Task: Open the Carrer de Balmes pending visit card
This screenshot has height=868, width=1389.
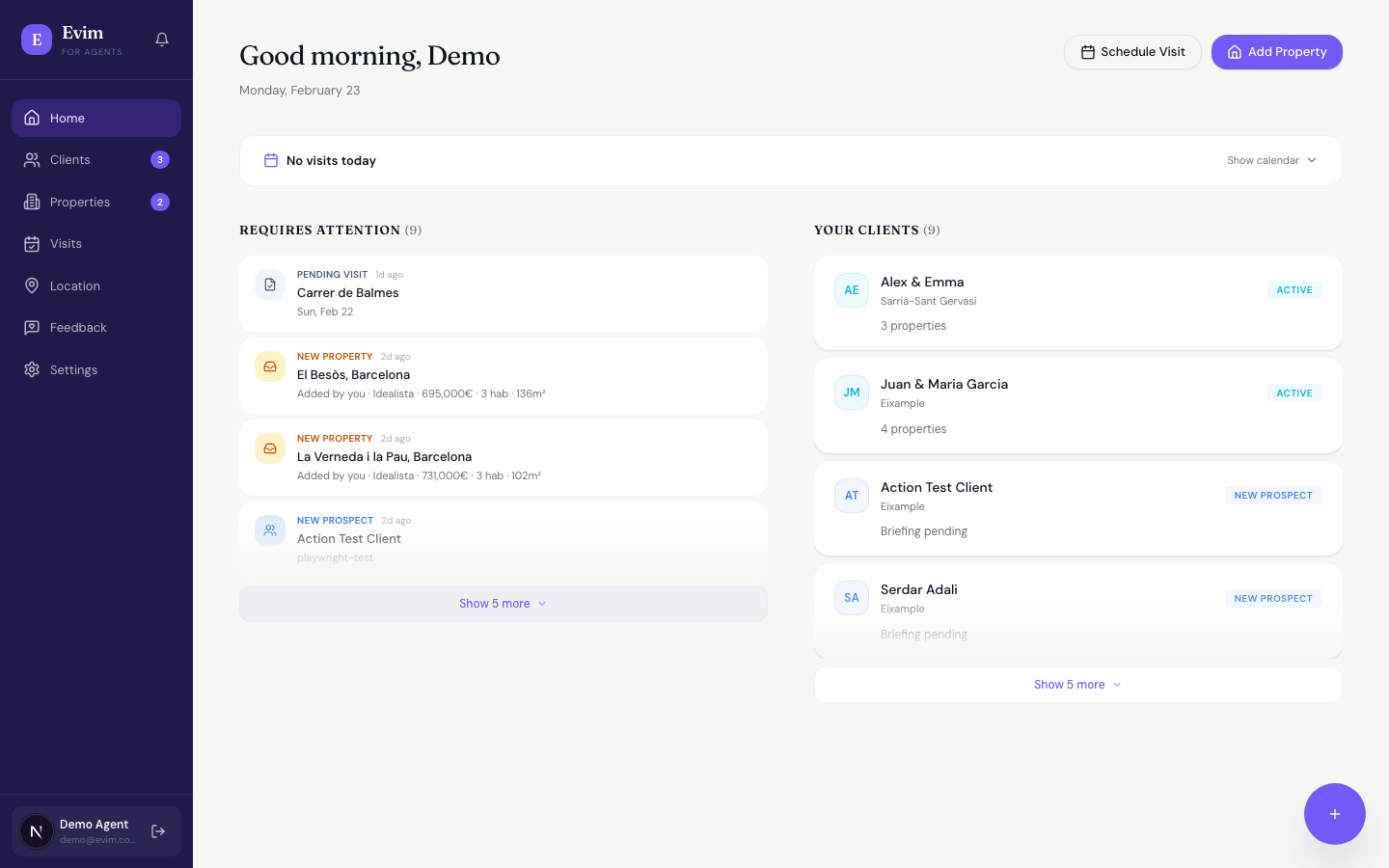Action: click(503, 292)
